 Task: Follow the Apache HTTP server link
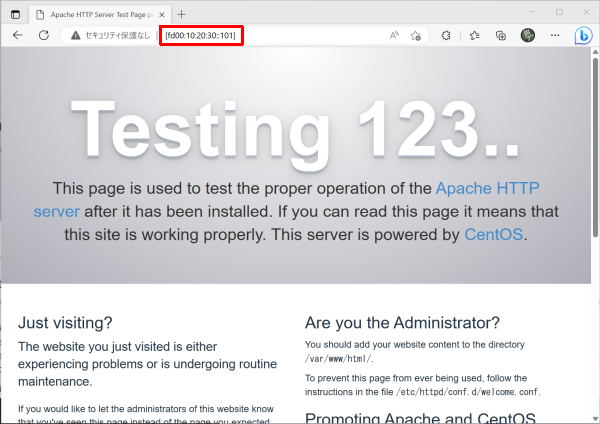287,200
